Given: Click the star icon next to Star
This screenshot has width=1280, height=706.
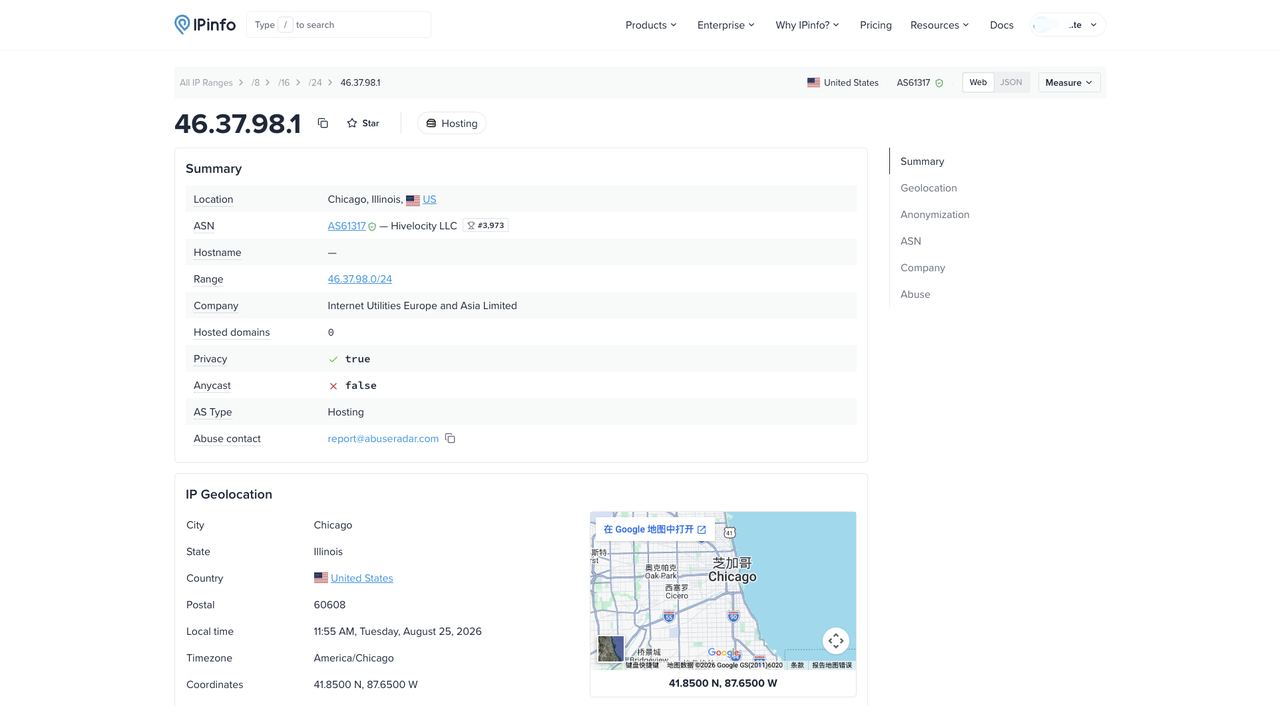Looking at the screenshot, I should 352,123.
